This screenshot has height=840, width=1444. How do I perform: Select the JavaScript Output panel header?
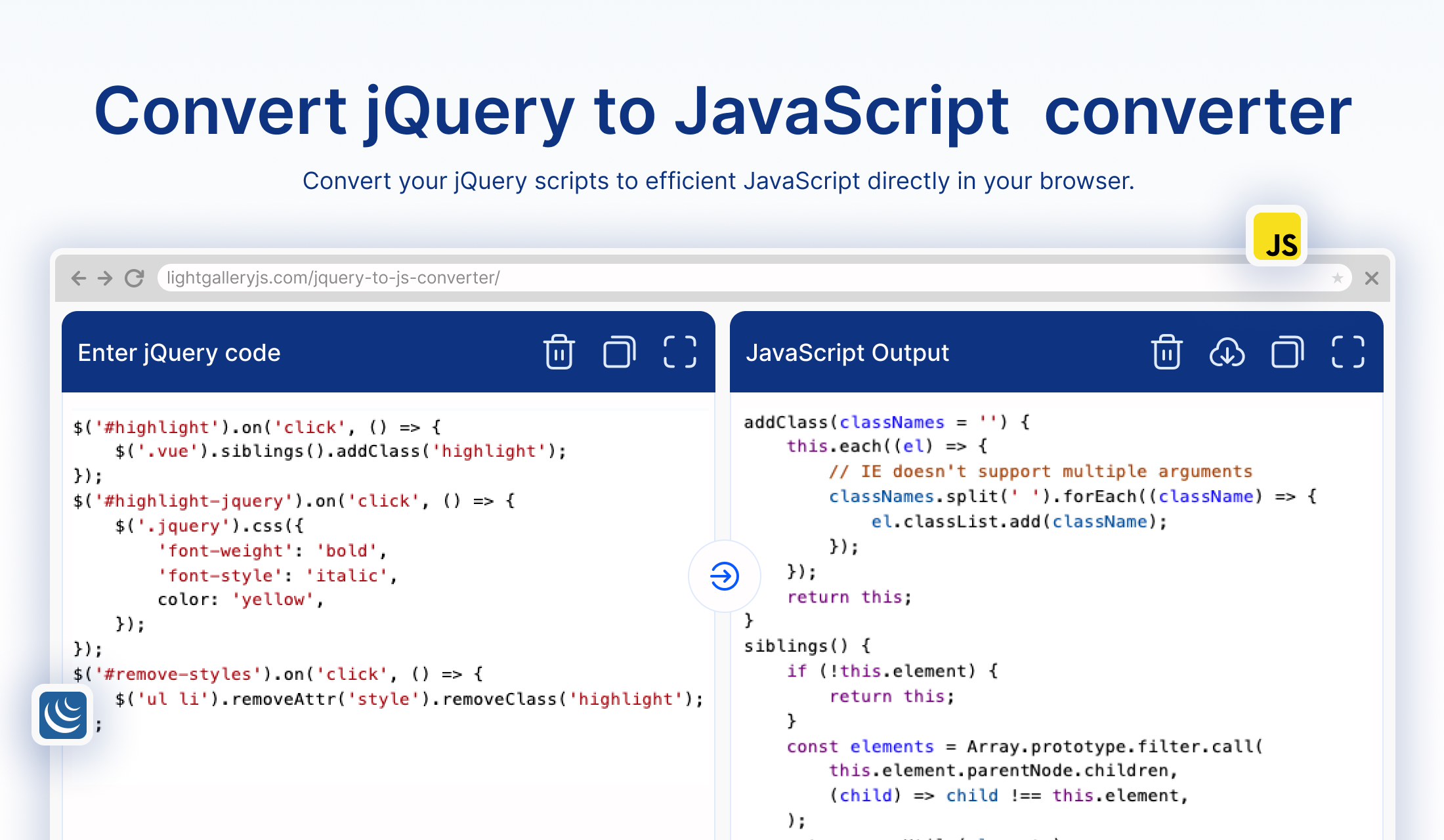click(x=848, y=352)
